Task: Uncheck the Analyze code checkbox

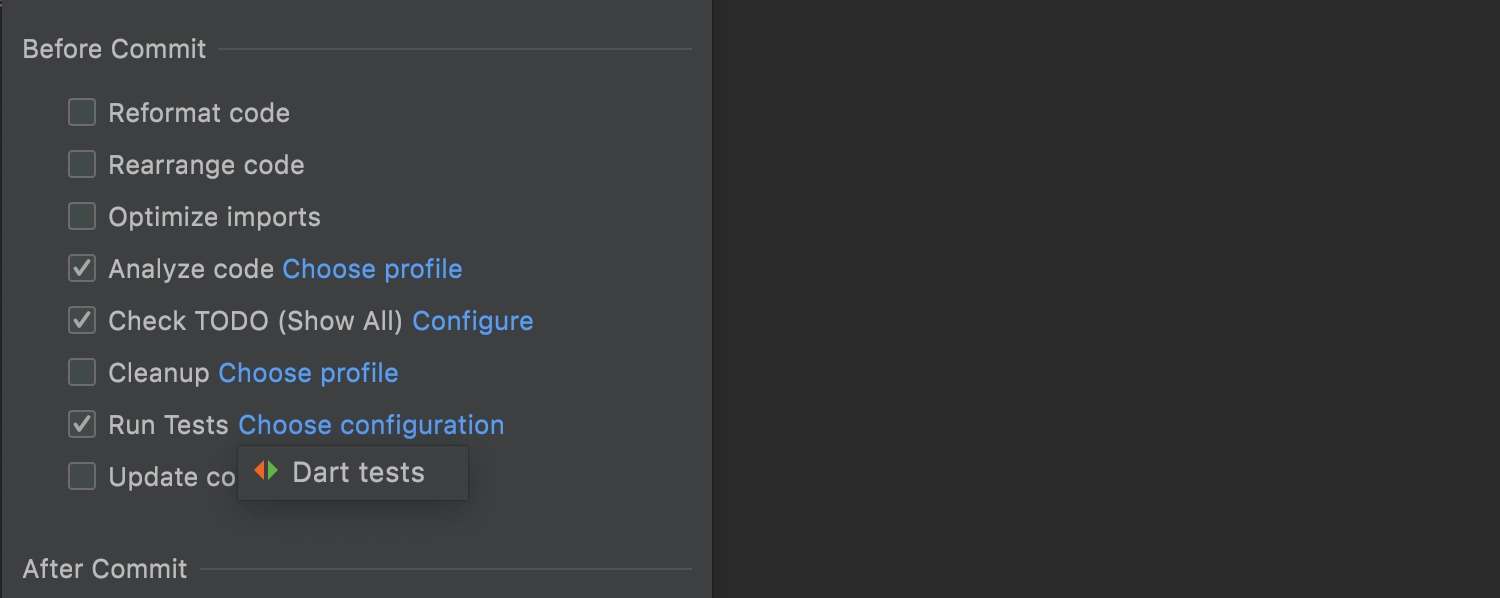Action: coord(82,268)
